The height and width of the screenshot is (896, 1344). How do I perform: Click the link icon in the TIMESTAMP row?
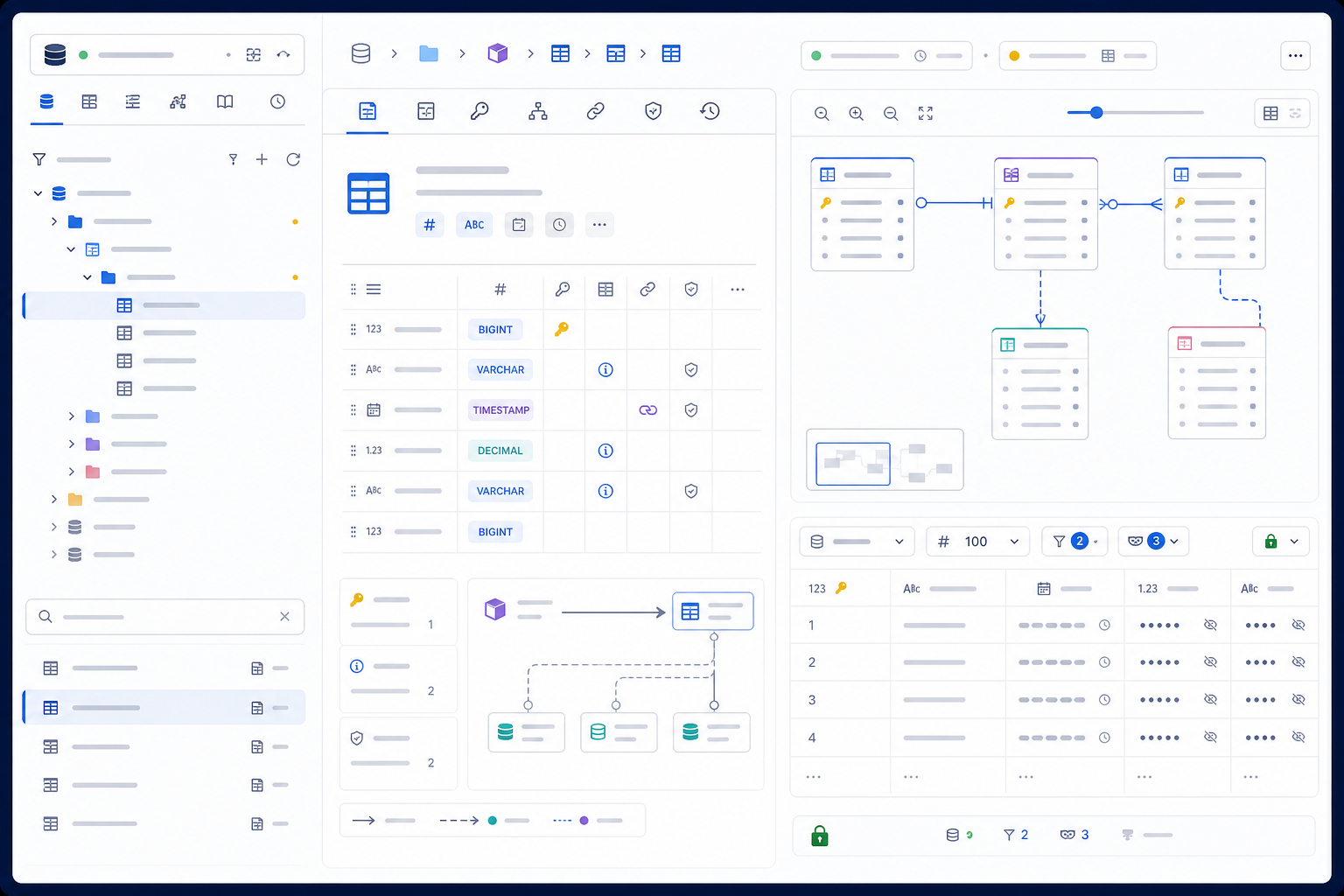648,410
